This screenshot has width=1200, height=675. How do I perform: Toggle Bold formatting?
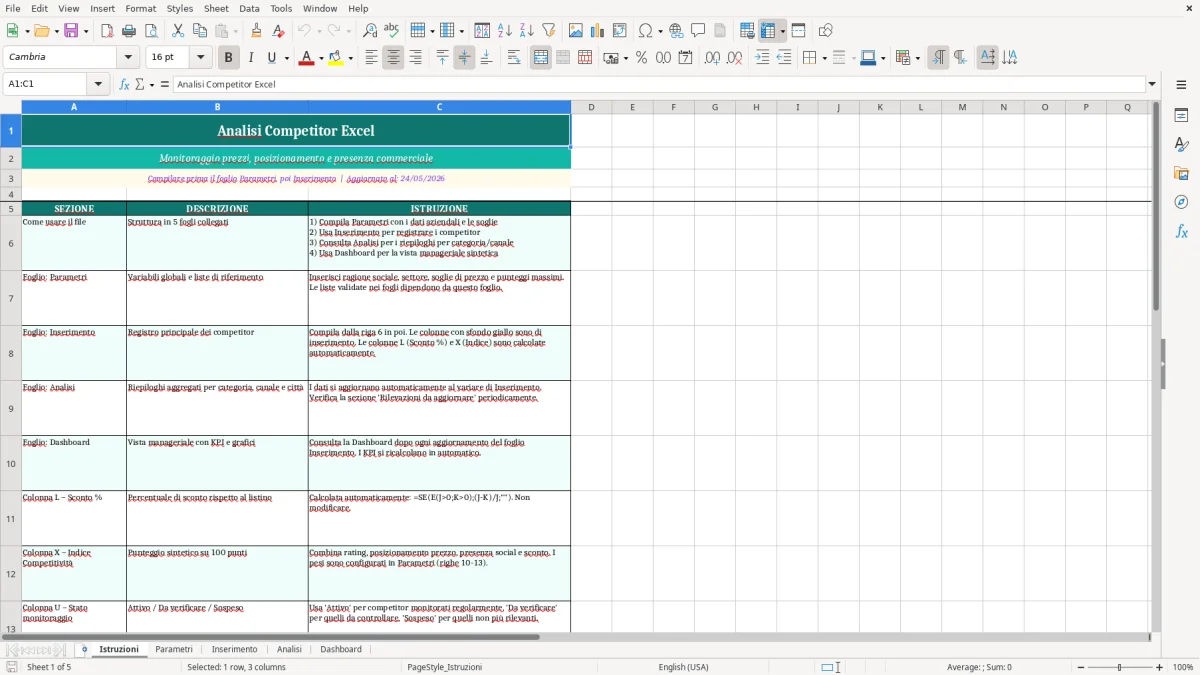click(x=228, y=58)
